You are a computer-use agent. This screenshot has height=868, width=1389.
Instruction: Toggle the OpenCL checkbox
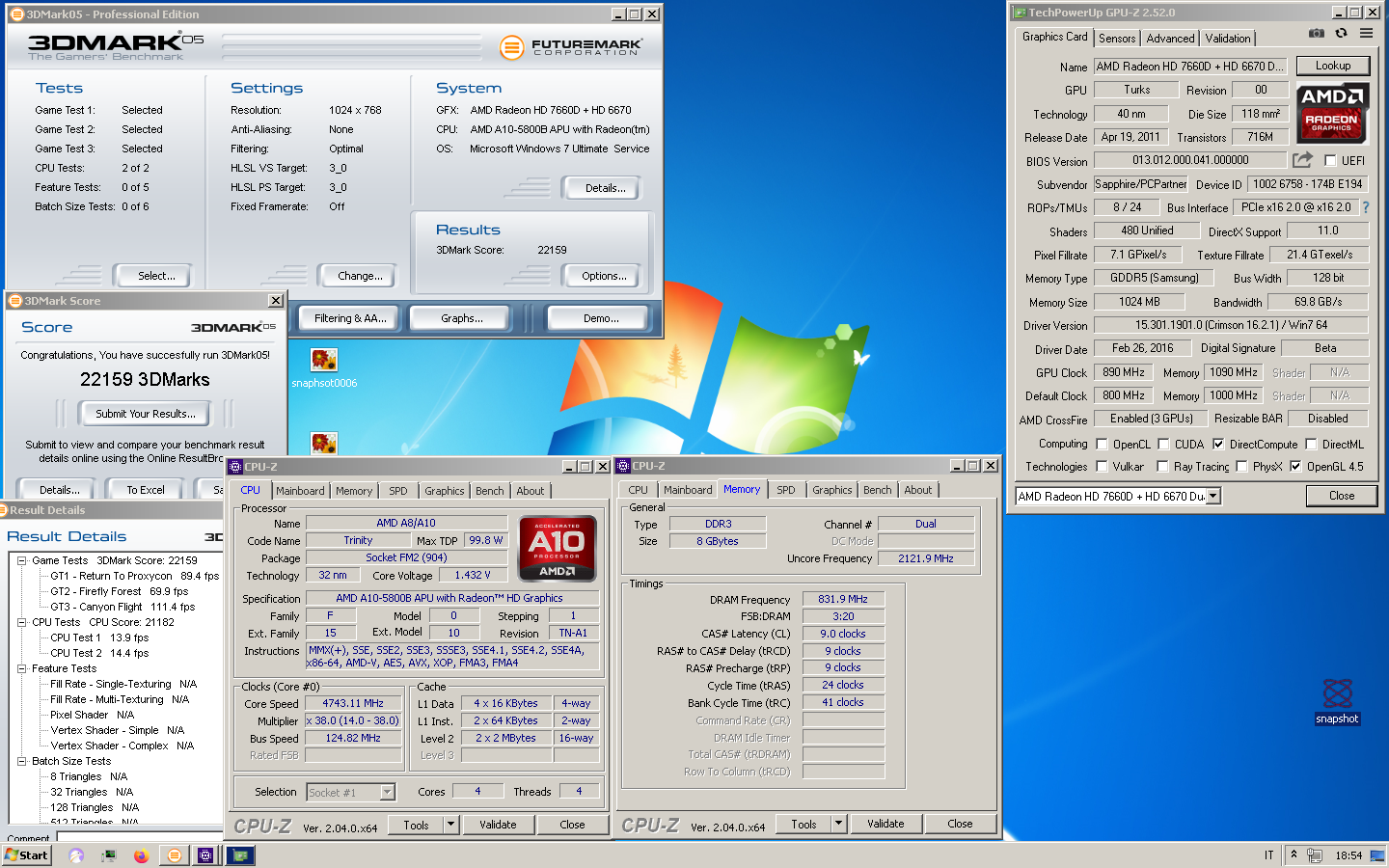pos(1102,445)
